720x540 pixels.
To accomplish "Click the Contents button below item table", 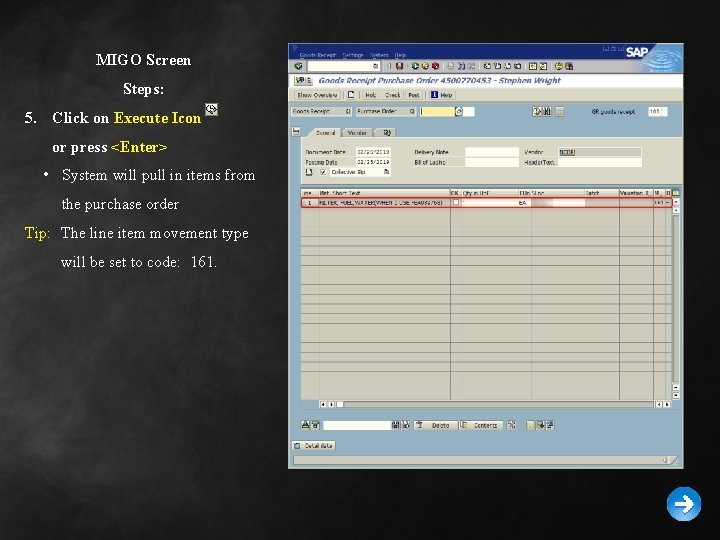I will coord(481,425).
